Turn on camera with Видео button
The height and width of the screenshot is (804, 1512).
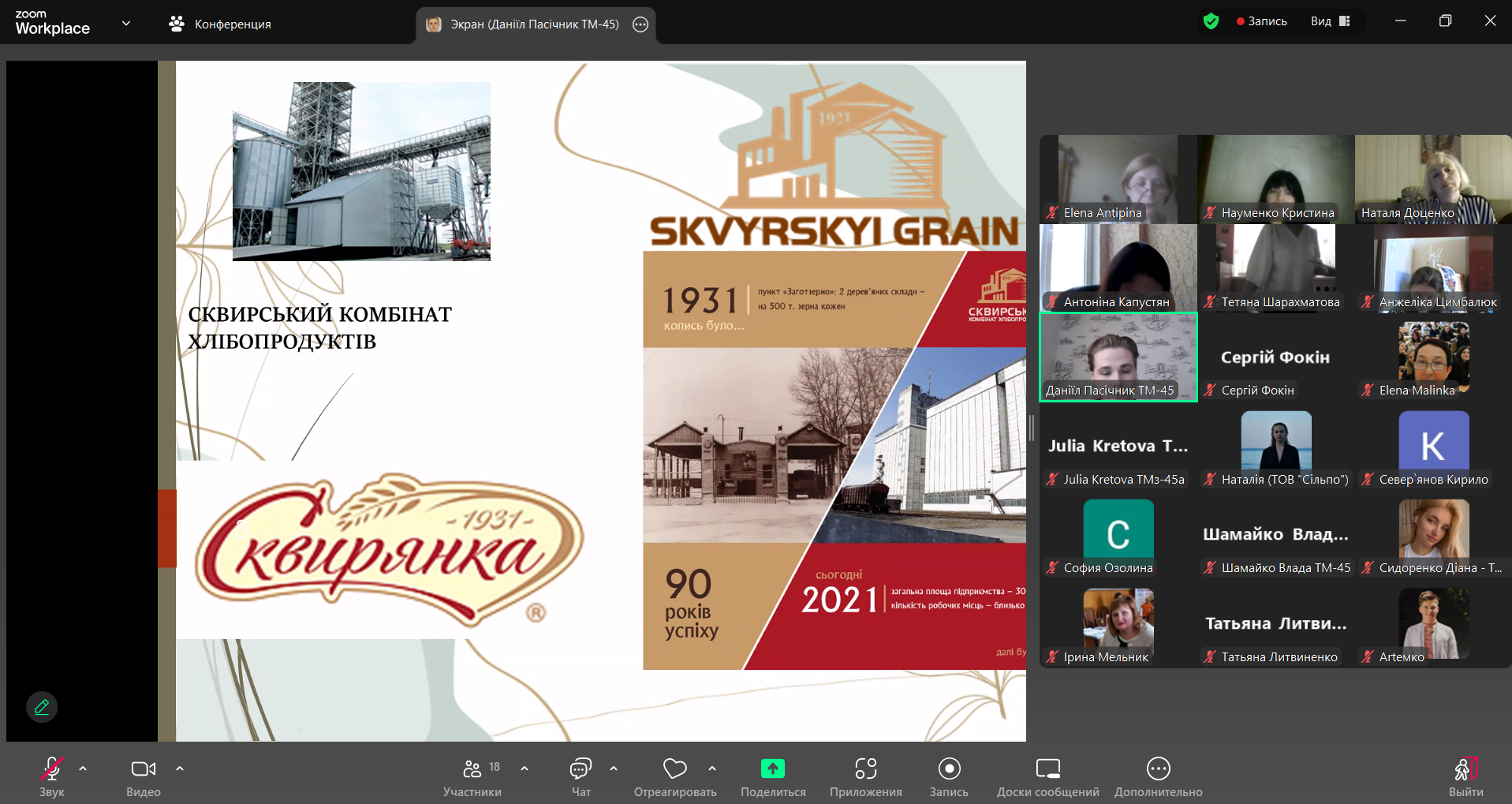pos(144,776)
